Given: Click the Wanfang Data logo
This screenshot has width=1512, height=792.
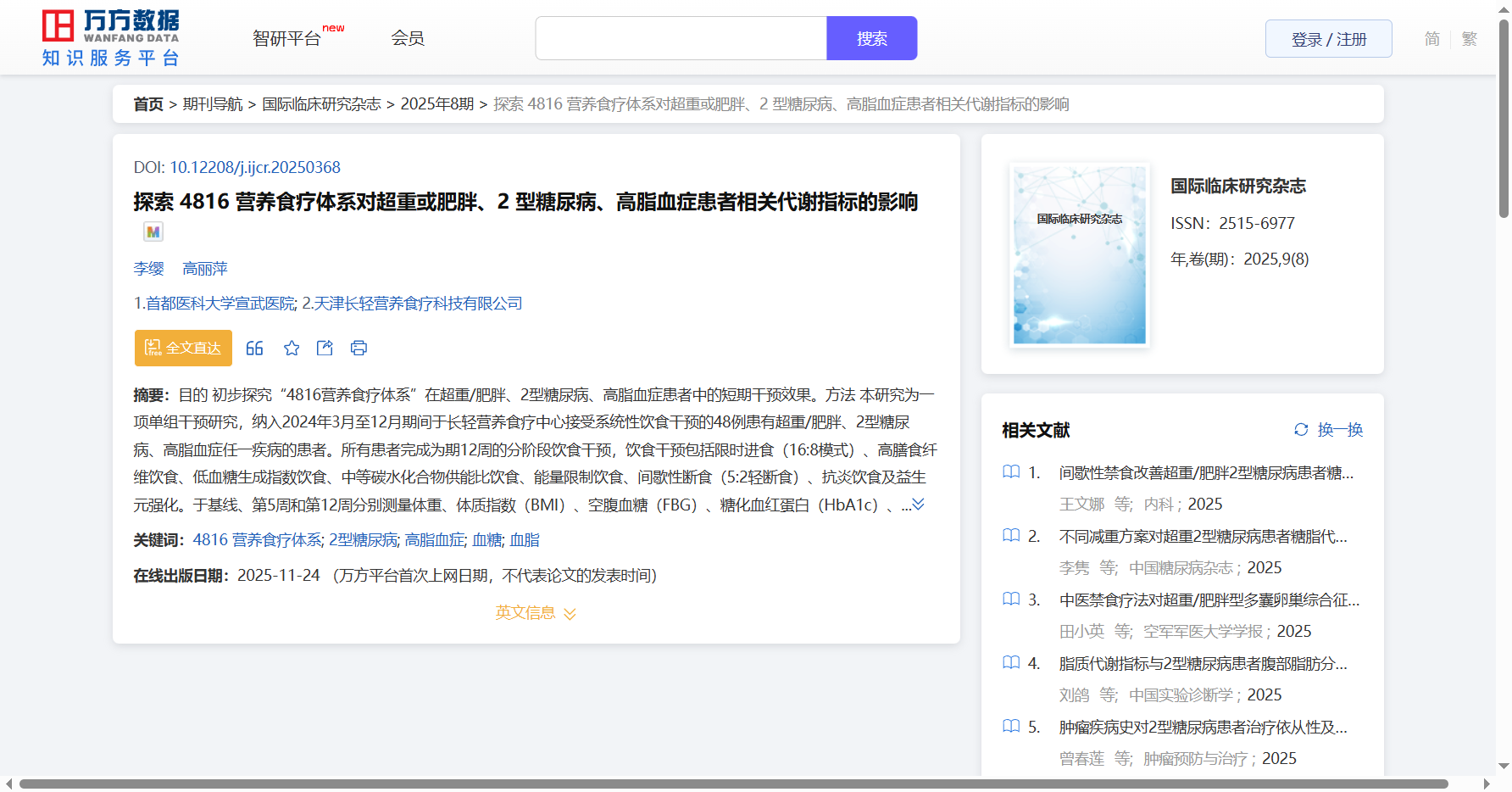Looking at the screenshot, I should [111, 38].
